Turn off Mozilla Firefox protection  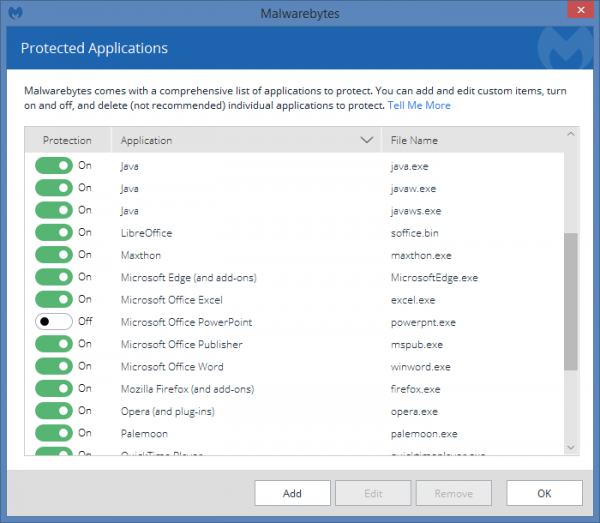54,388
